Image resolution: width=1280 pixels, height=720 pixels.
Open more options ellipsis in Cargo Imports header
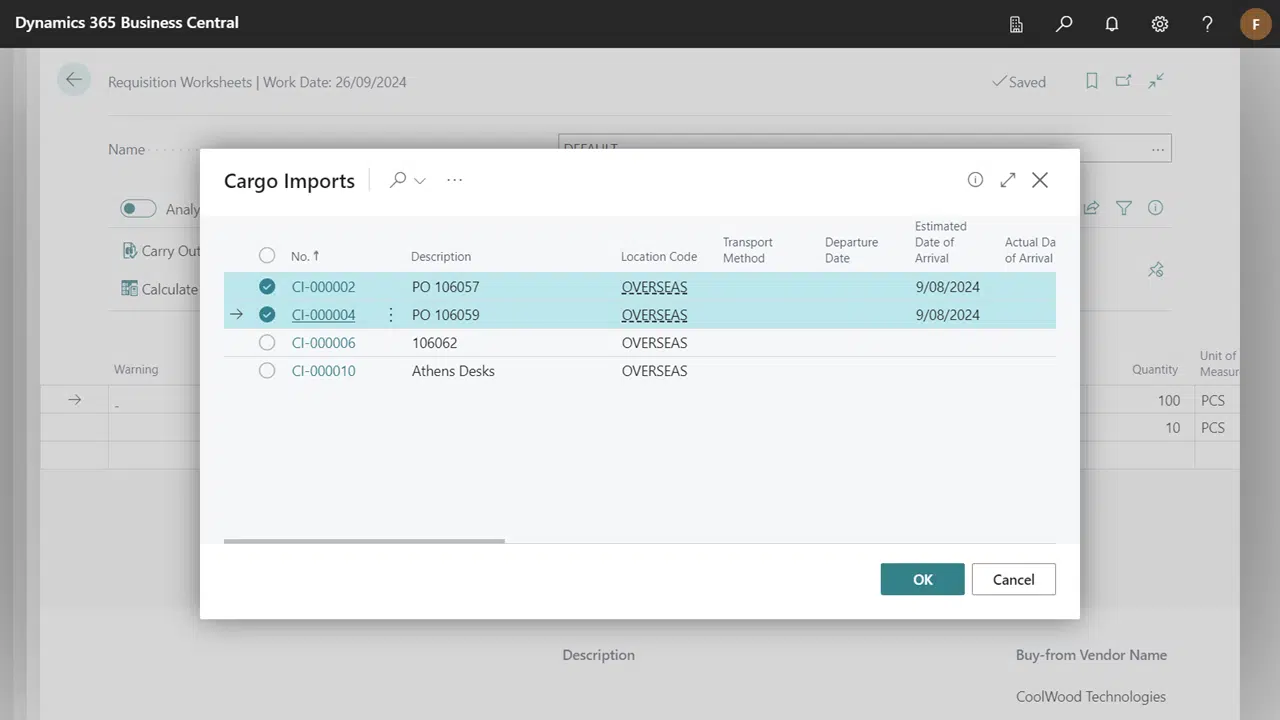[455, 180]
